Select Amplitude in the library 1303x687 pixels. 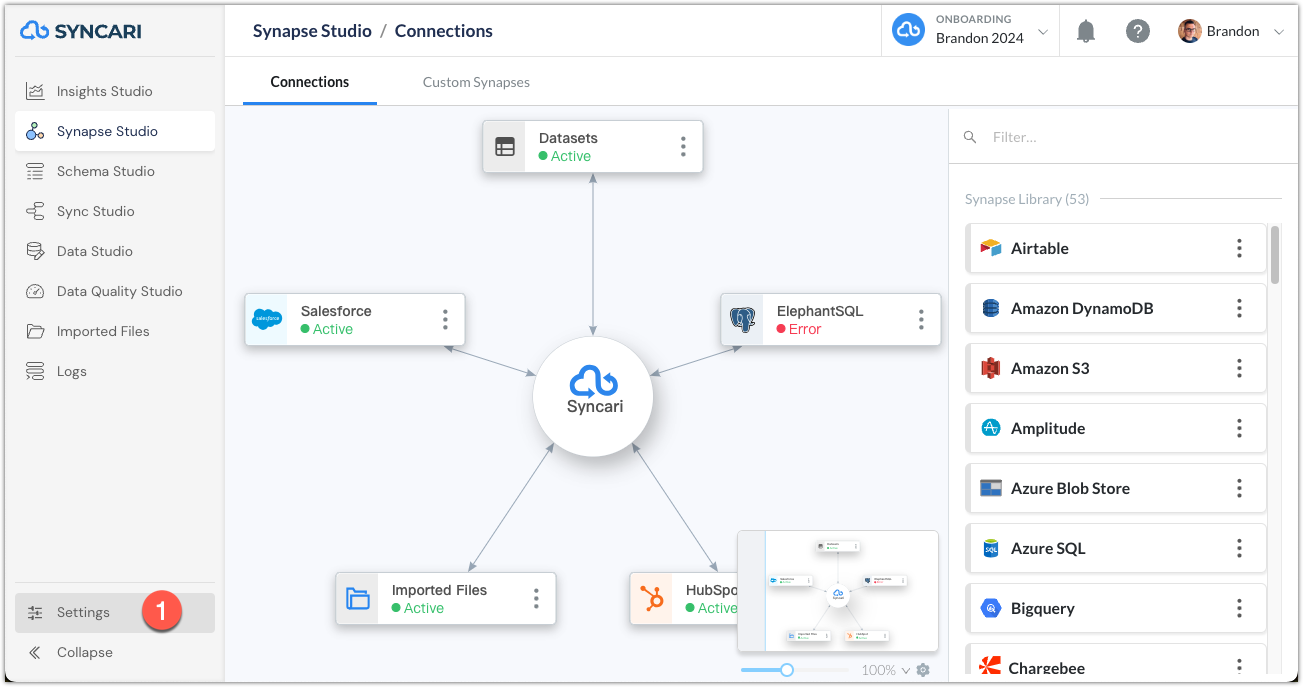(1116, 428)
